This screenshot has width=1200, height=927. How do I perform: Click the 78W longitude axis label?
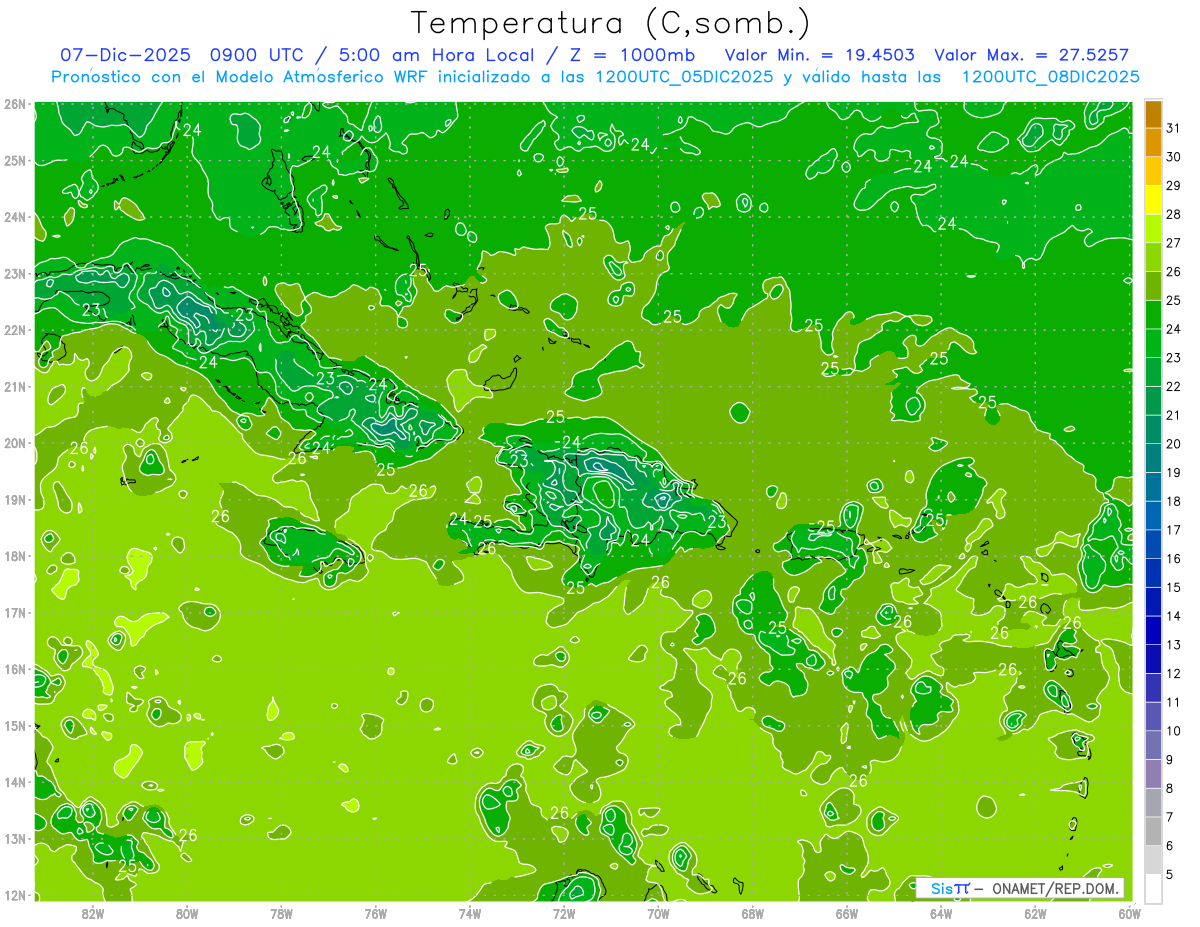point(281,914)
